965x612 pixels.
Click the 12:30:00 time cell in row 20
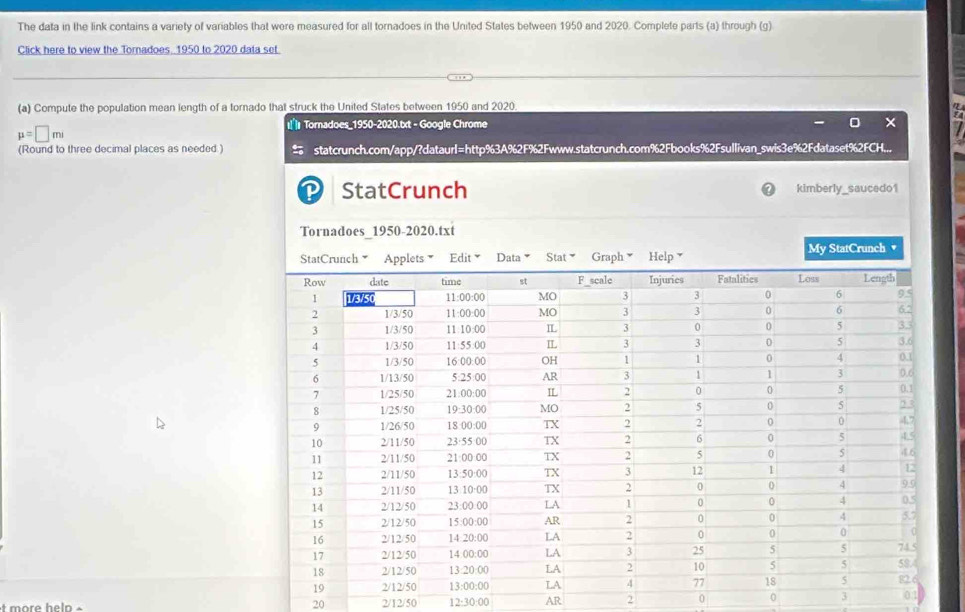tap(468, 602)
